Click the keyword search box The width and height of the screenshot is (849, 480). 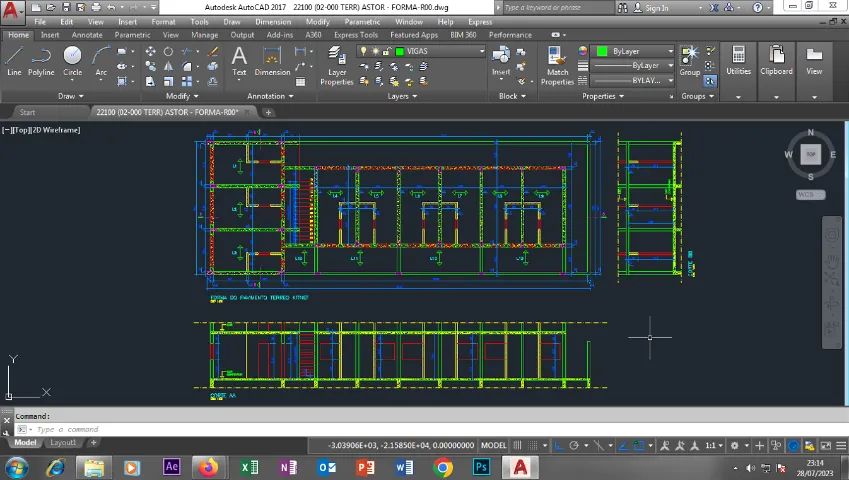tap(558, 8)
